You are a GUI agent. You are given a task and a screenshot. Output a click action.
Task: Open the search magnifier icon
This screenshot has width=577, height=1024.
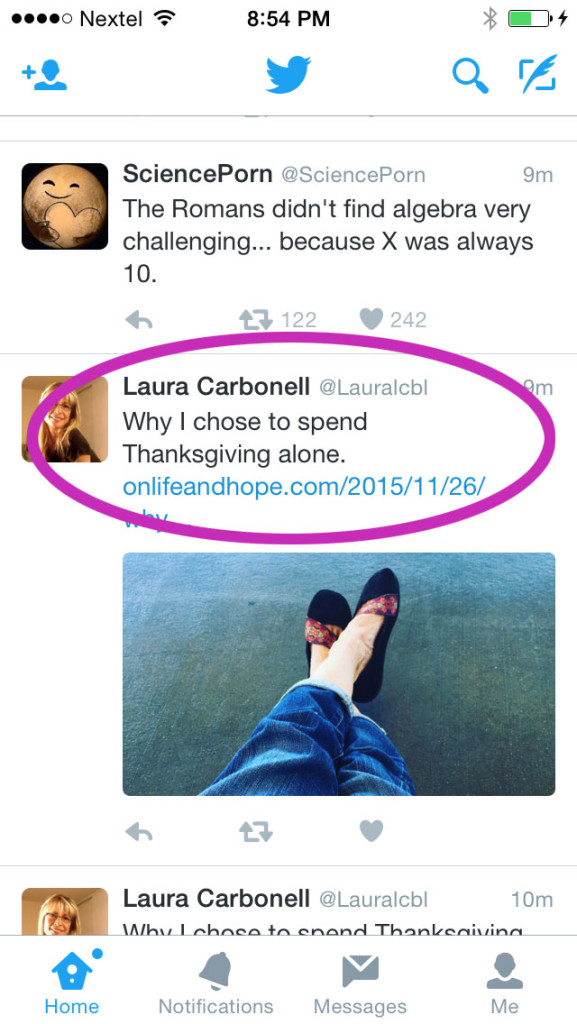470,76
